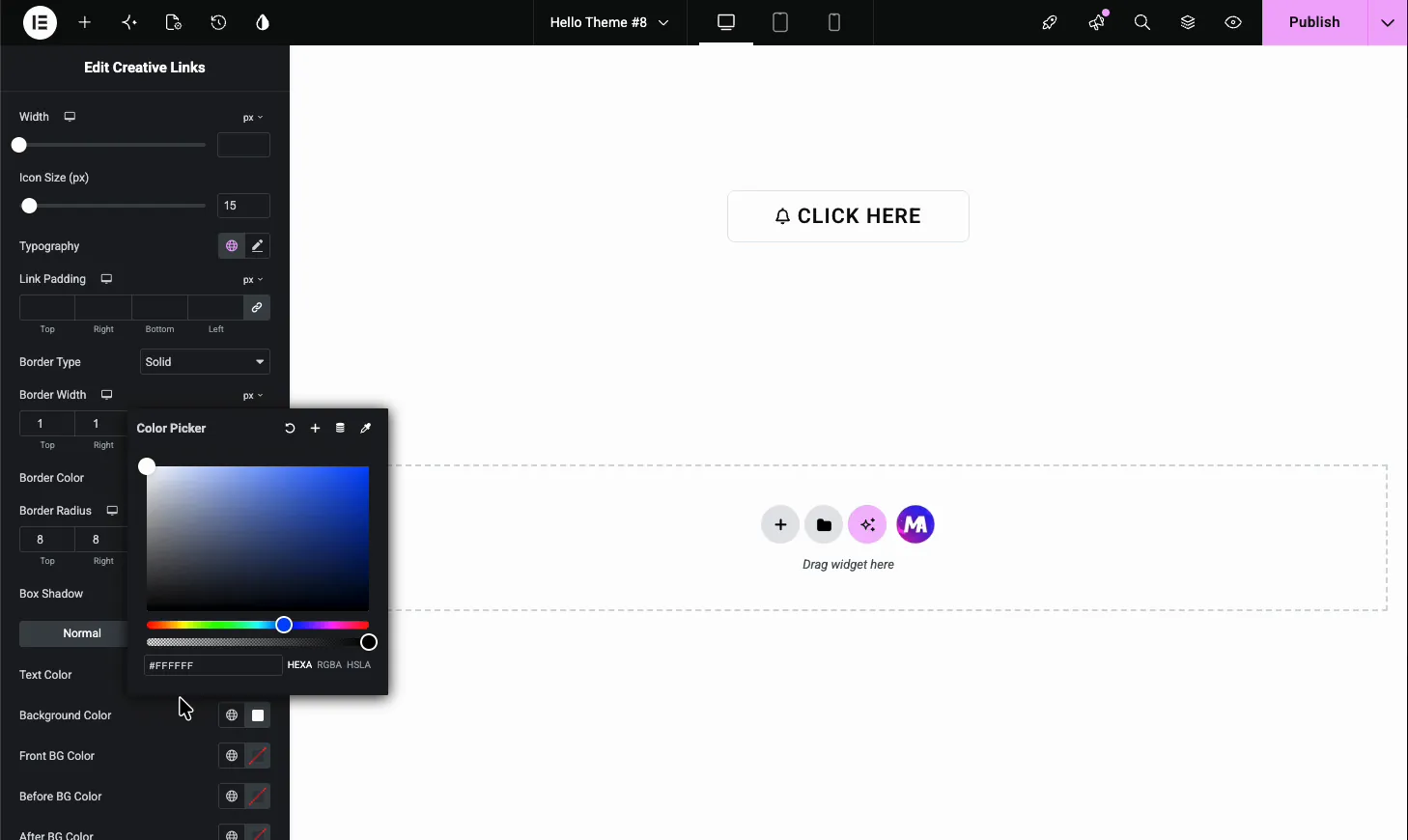Reset the color with the Color Picker undo icon
The width and height of the screenshot is (1408, 840).
pyautogui.click(x=290, y=428)
